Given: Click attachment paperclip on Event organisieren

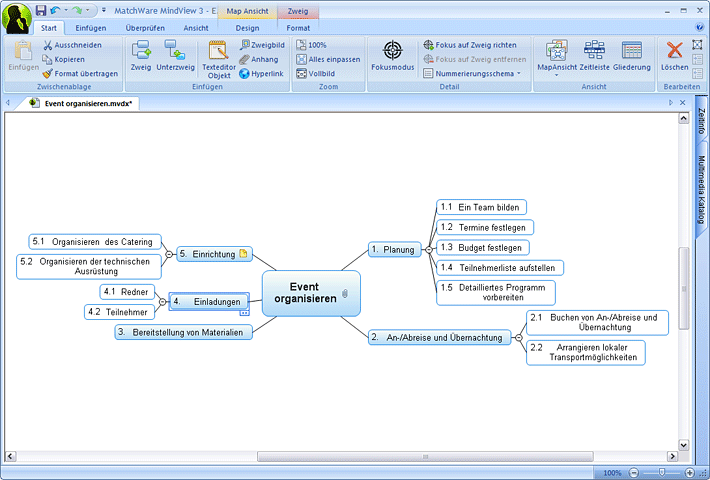Looking at the screenshot, I should point(345,293).
